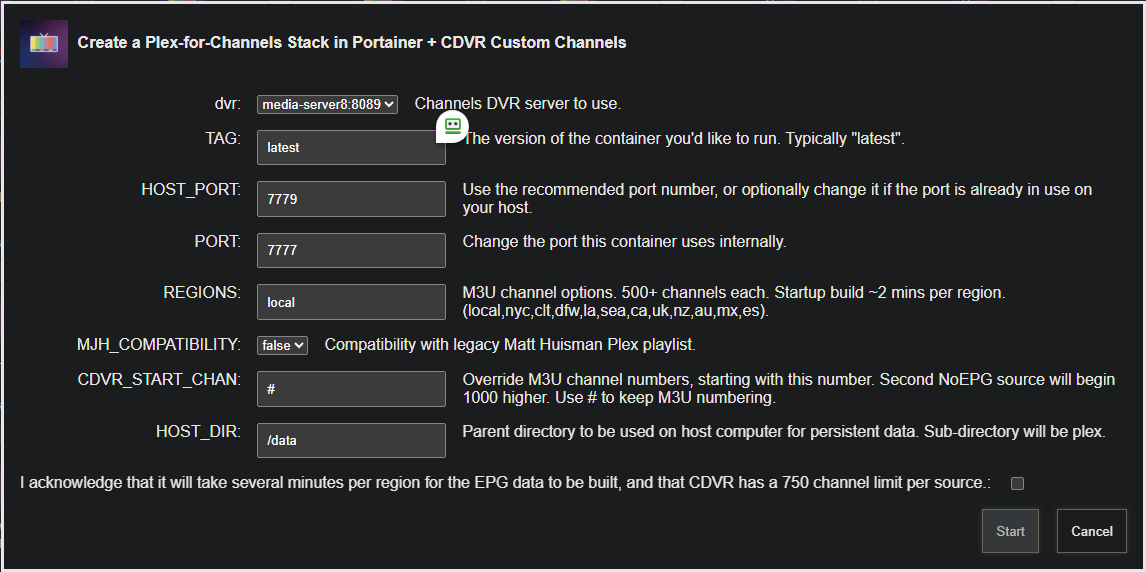Click the acknowledgement sentence text

[505, 483]
